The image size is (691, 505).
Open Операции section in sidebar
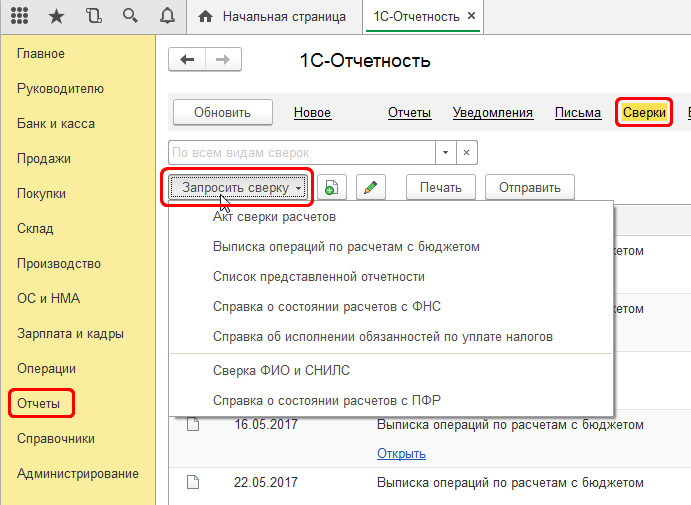(x=46, y=369)
